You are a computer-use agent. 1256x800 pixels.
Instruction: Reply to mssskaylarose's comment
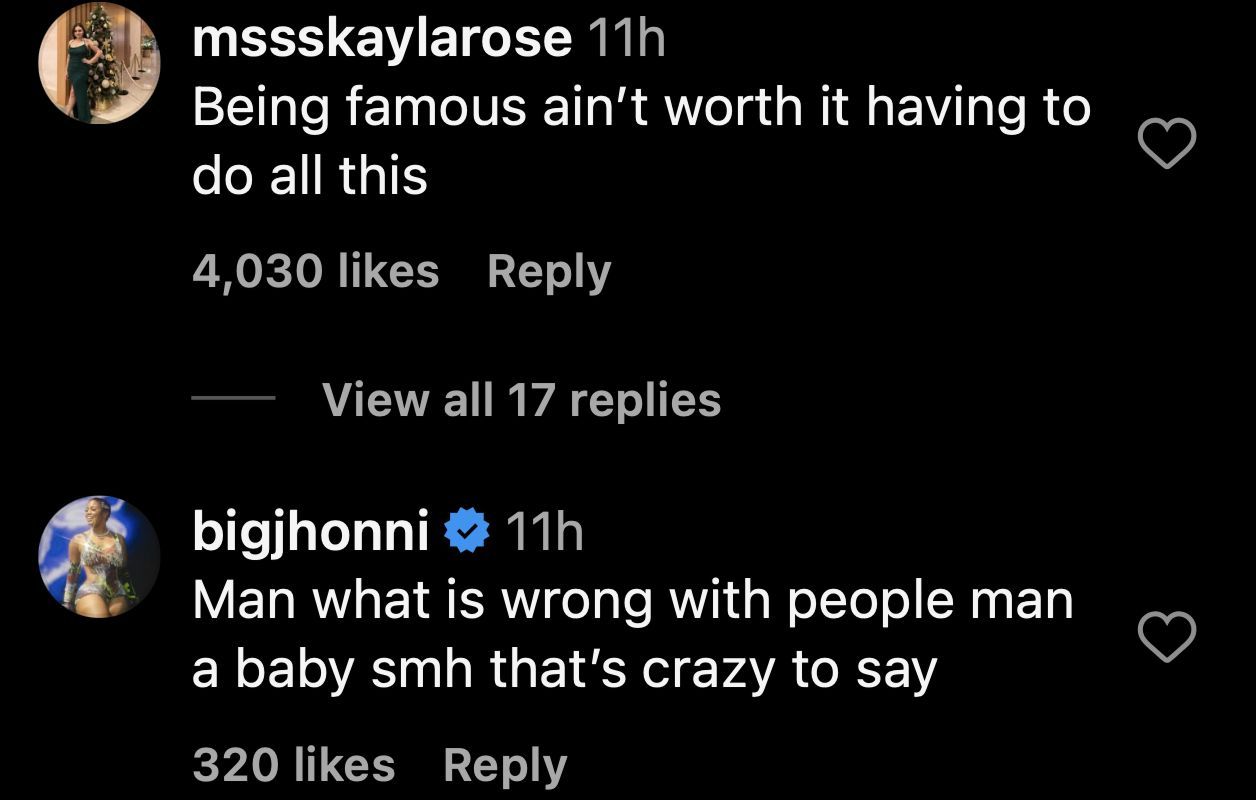[x=549, y=272]
